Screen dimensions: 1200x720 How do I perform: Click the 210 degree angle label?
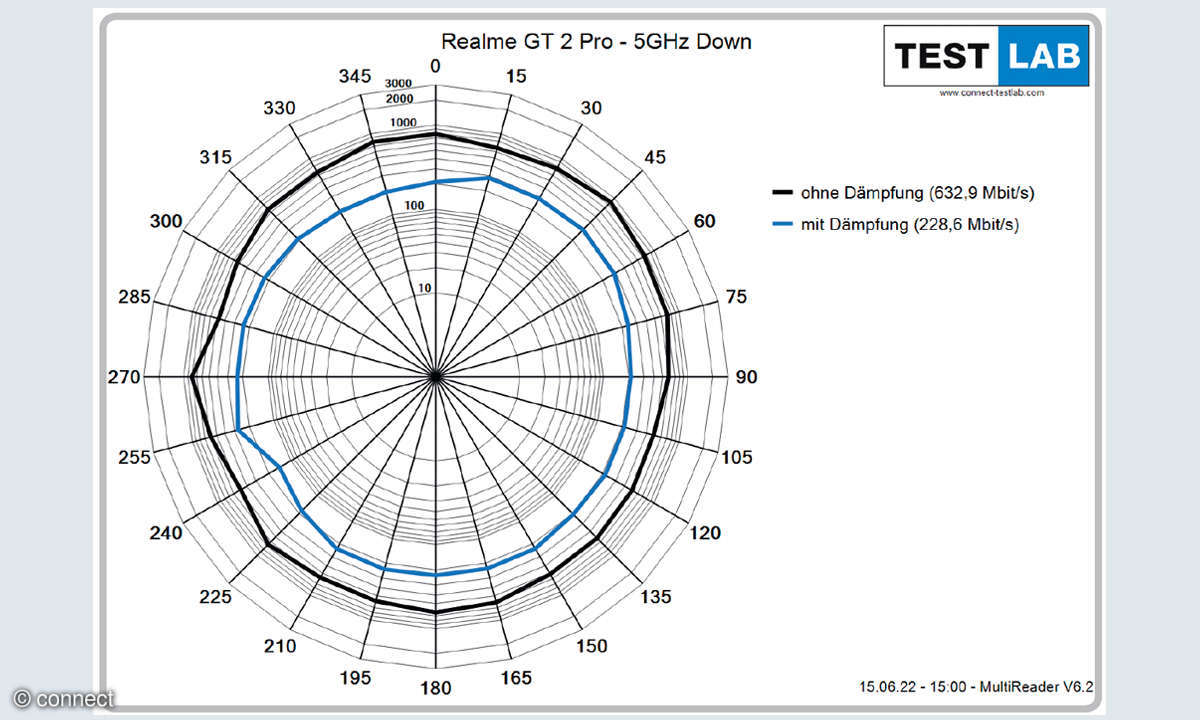[x=279, y=646]
